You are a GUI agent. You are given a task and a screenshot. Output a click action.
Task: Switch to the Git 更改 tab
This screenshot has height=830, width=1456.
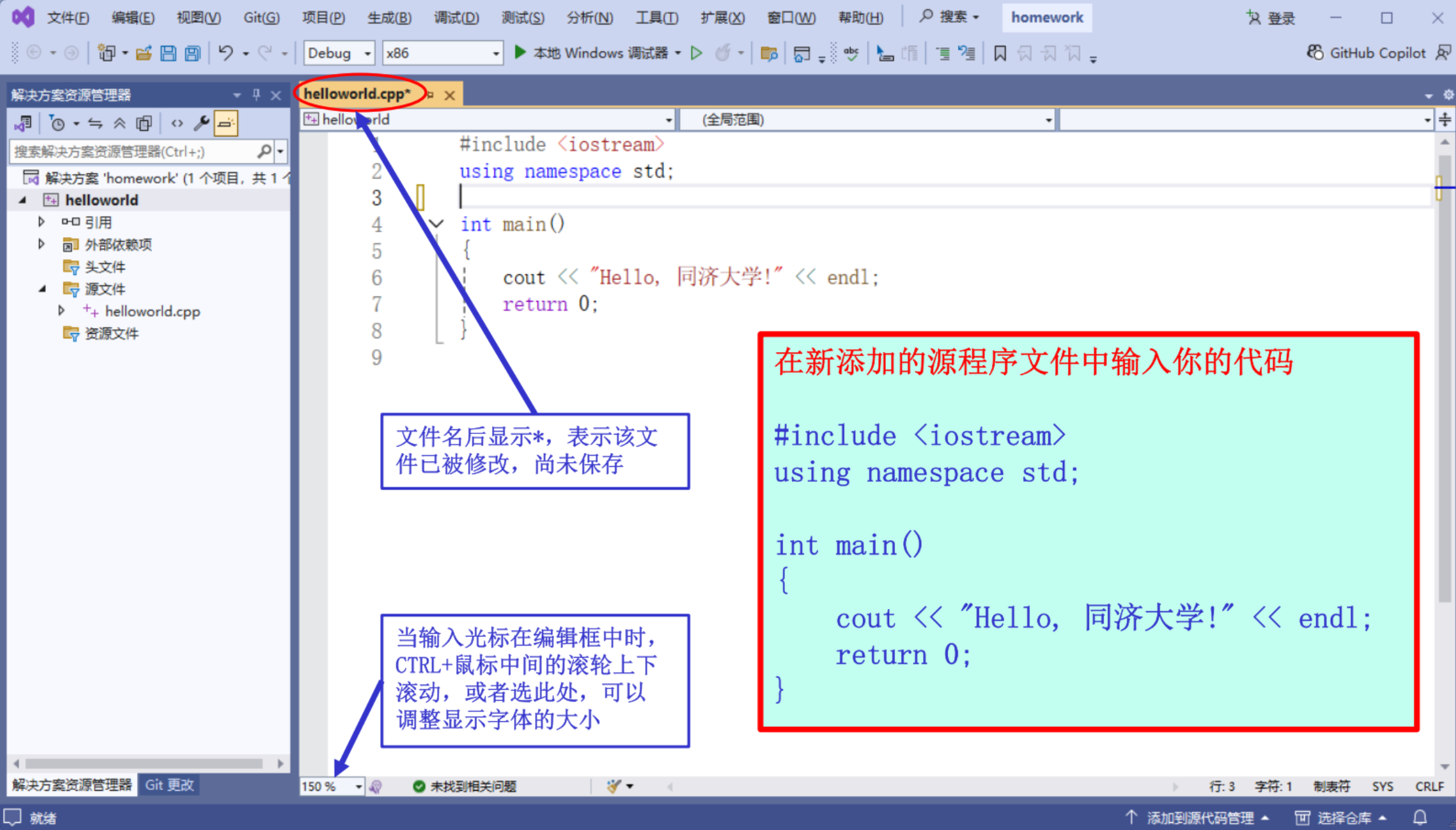click(169, 785)
